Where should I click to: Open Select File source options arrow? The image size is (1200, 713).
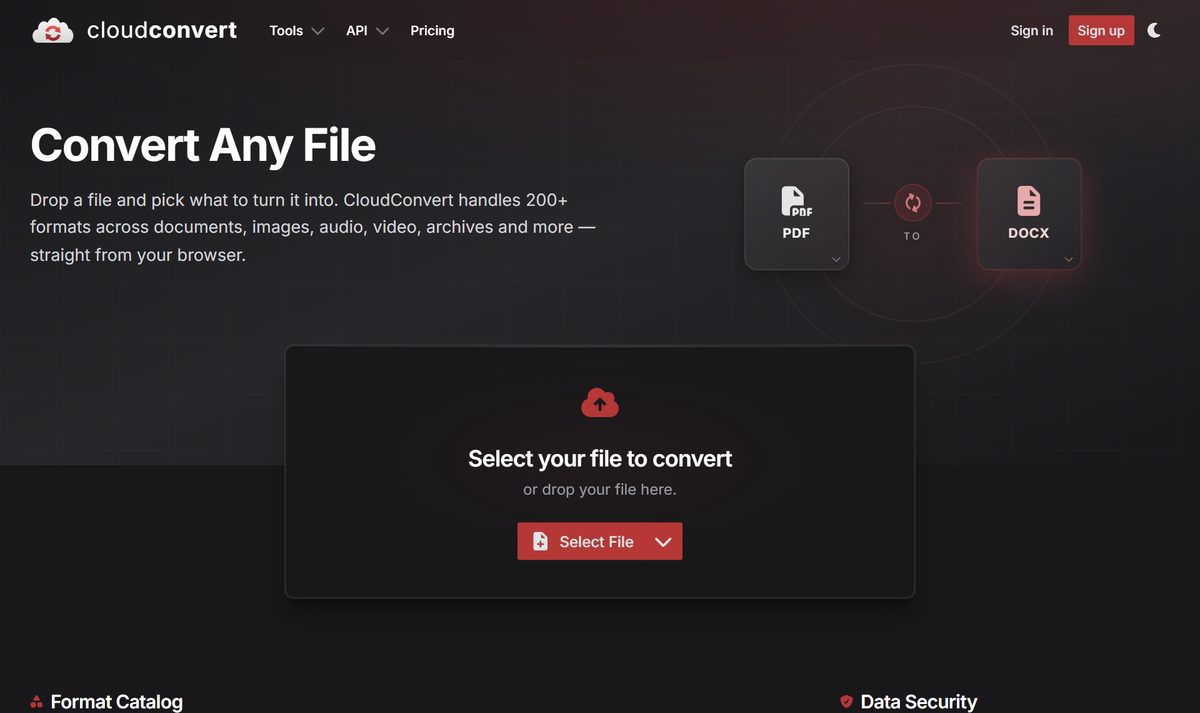coord(663,541)
